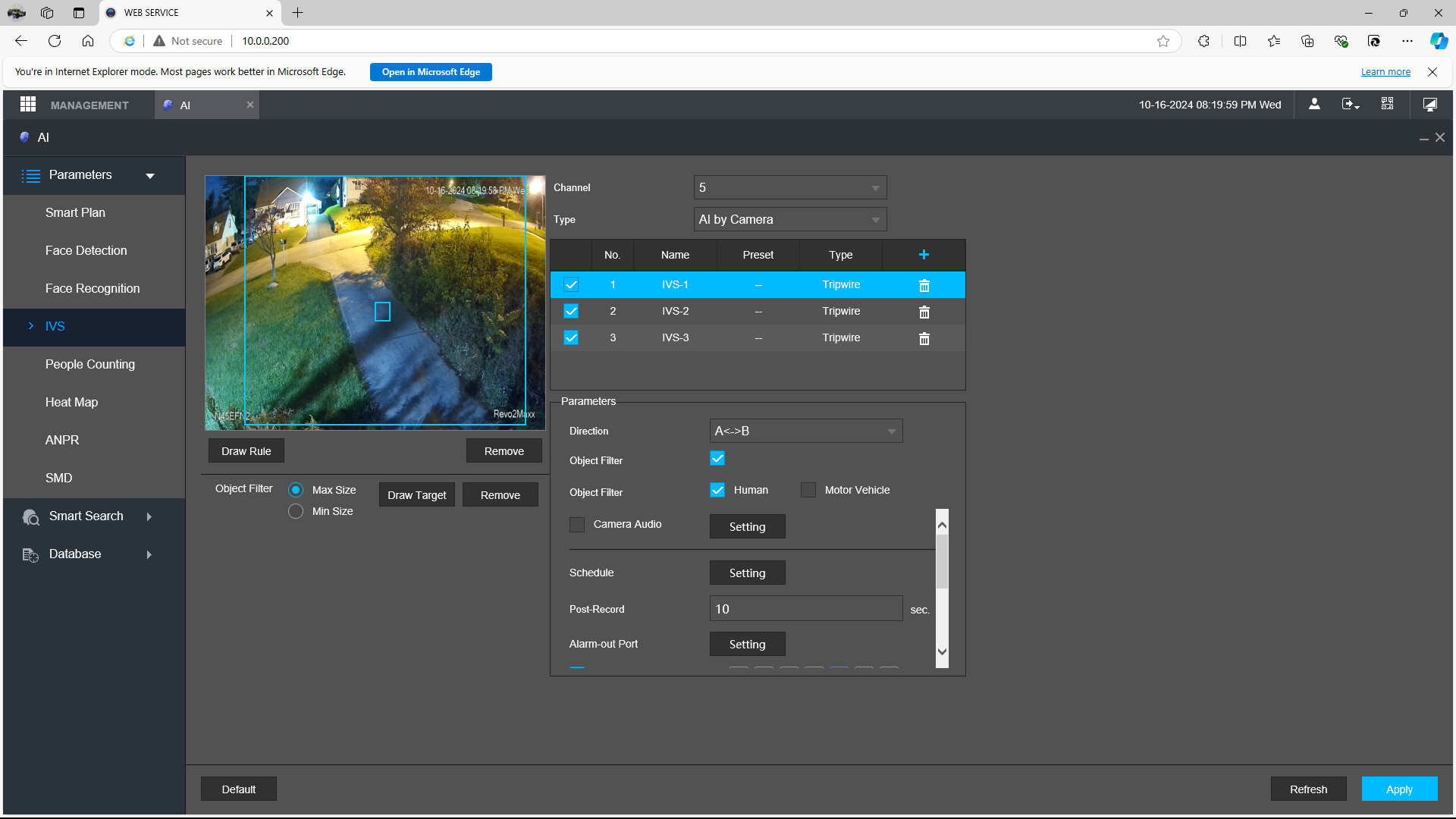Uncheck the IVS-1 rule checkbox
The width and height of the screenshot is (1456, 819).
coord(571,285)
